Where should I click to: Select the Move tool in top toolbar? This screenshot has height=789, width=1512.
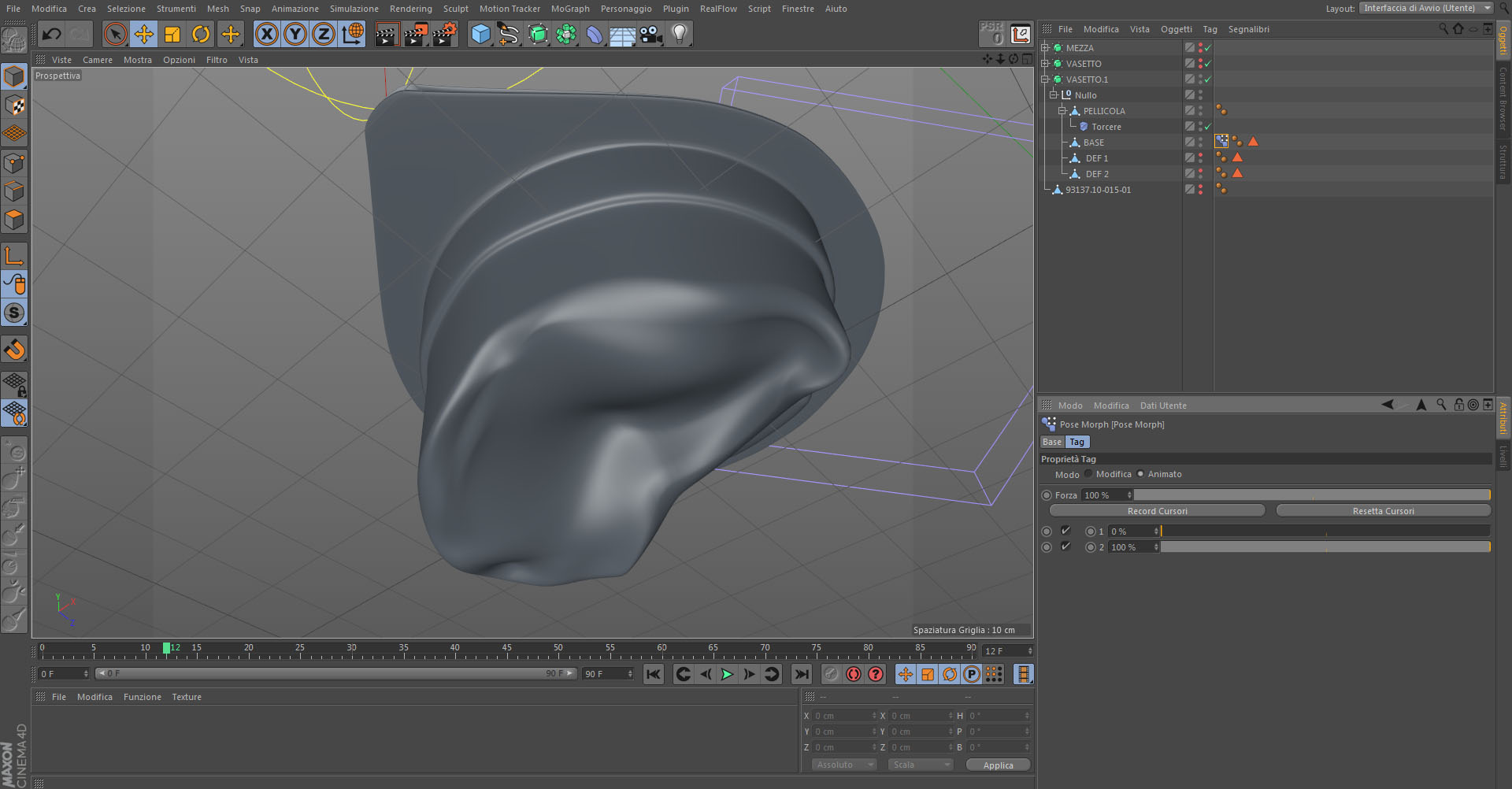143,34
